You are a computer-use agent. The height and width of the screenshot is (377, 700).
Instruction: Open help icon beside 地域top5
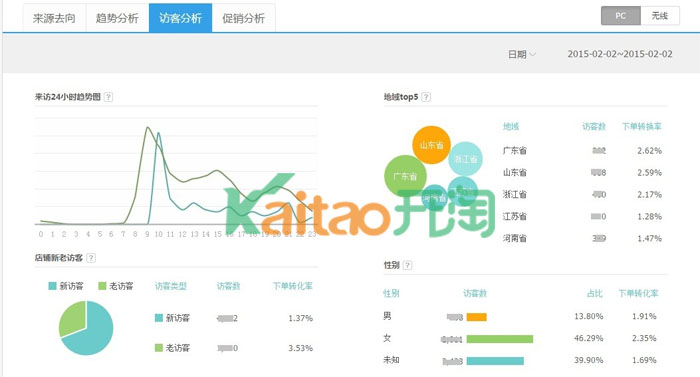[426, 97]
